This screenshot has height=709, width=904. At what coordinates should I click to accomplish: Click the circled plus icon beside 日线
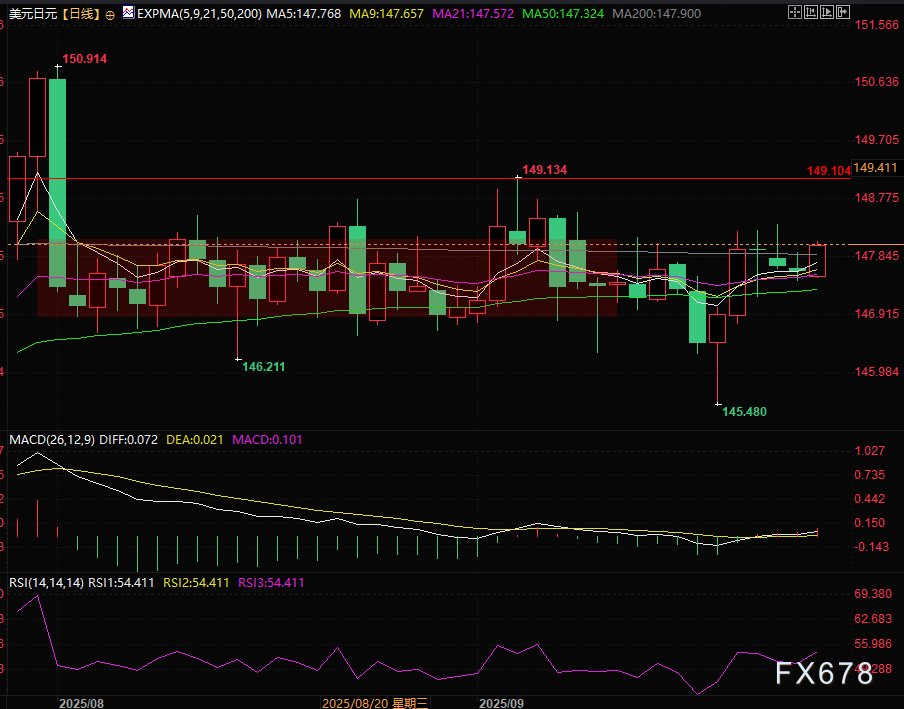110,15
